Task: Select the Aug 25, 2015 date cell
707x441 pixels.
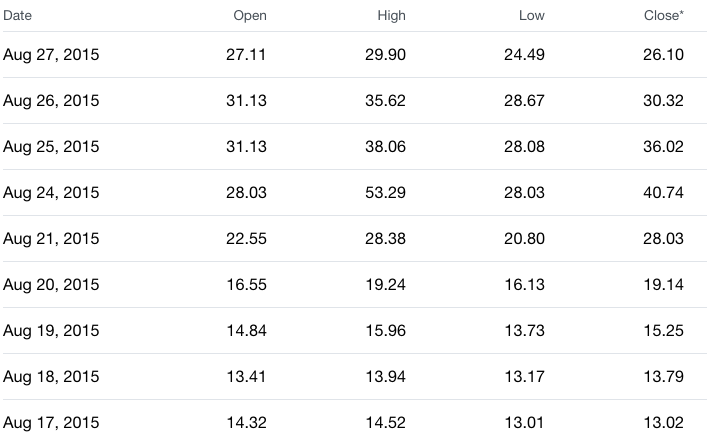Action: click(51, 147)
